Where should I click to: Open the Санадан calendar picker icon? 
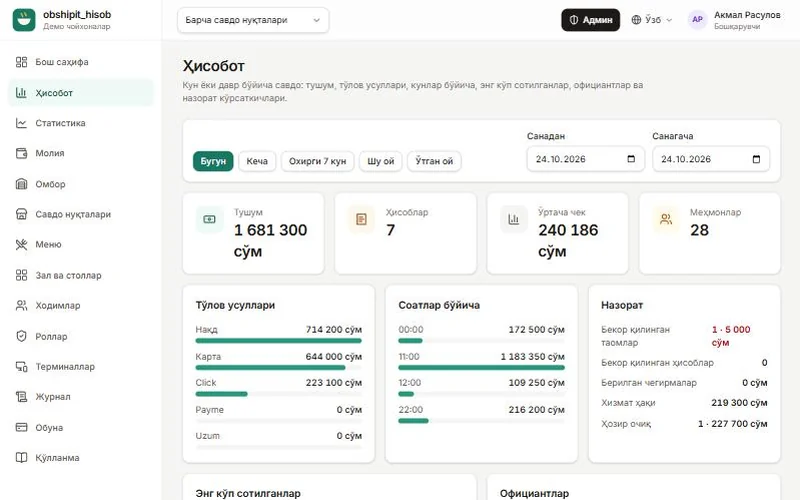(x=631, y=159)
